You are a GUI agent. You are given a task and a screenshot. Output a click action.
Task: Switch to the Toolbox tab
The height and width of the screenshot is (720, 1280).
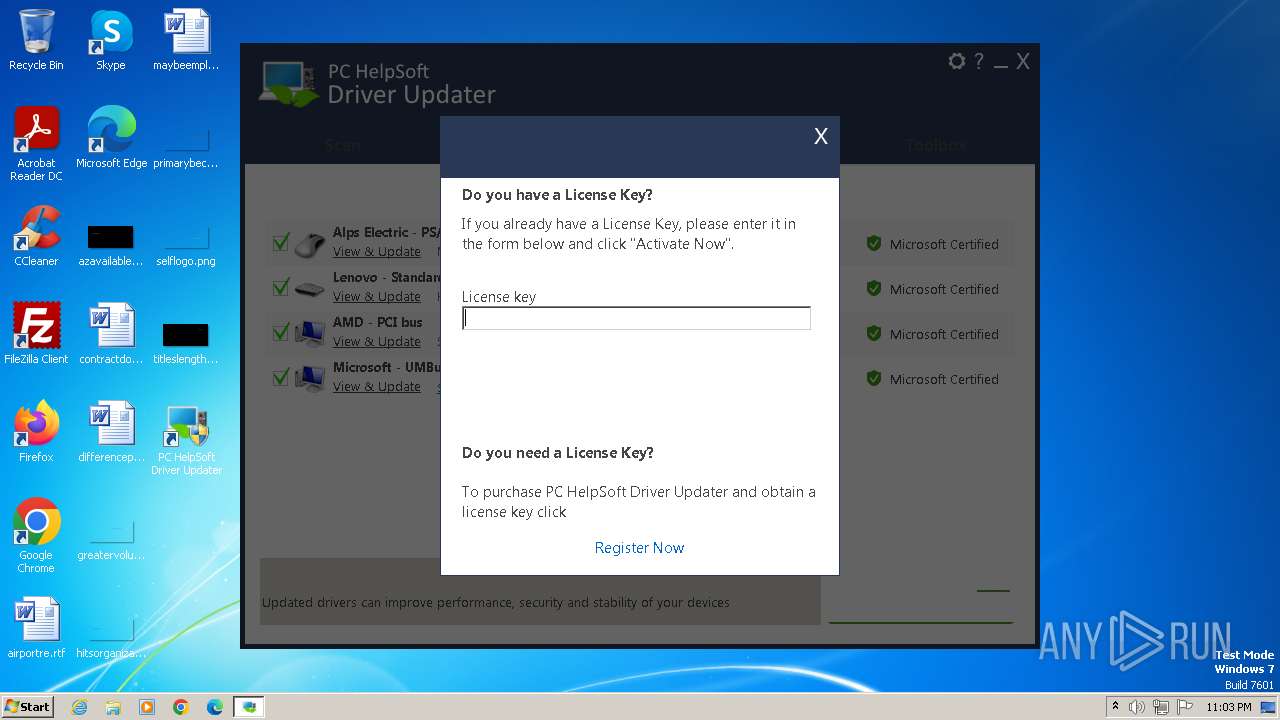[x=936, y=145]
